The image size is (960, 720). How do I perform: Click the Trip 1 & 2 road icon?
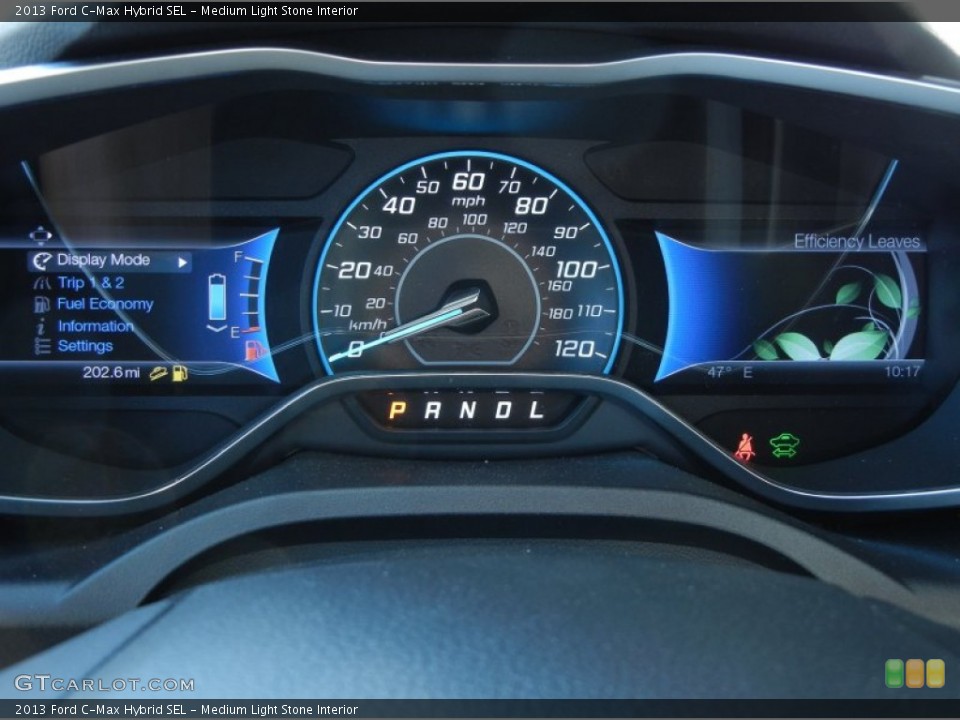tap(42, 283)
